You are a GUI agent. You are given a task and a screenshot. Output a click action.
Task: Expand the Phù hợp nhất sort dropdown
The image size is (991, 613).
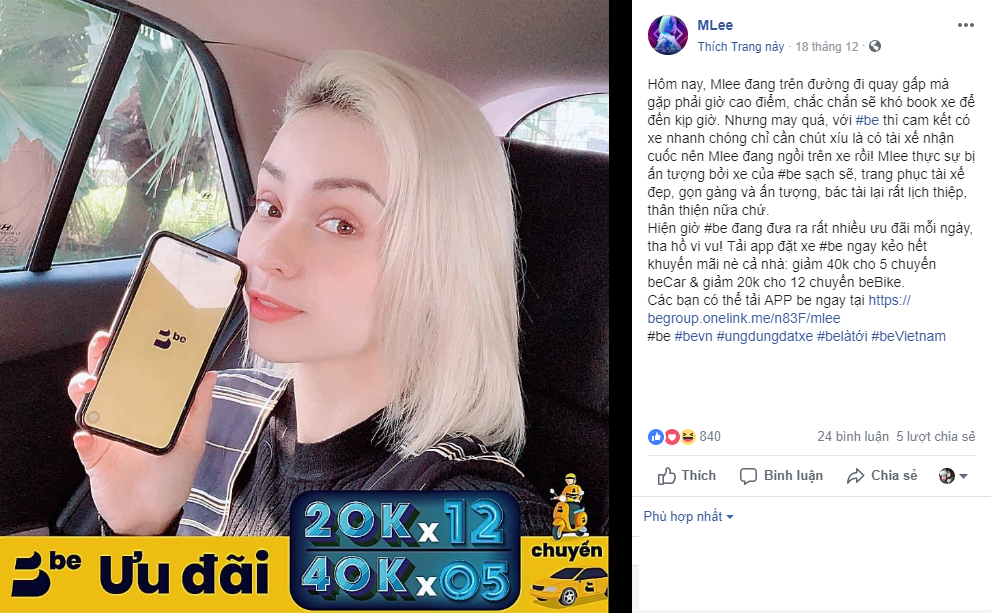coord(688,516)
